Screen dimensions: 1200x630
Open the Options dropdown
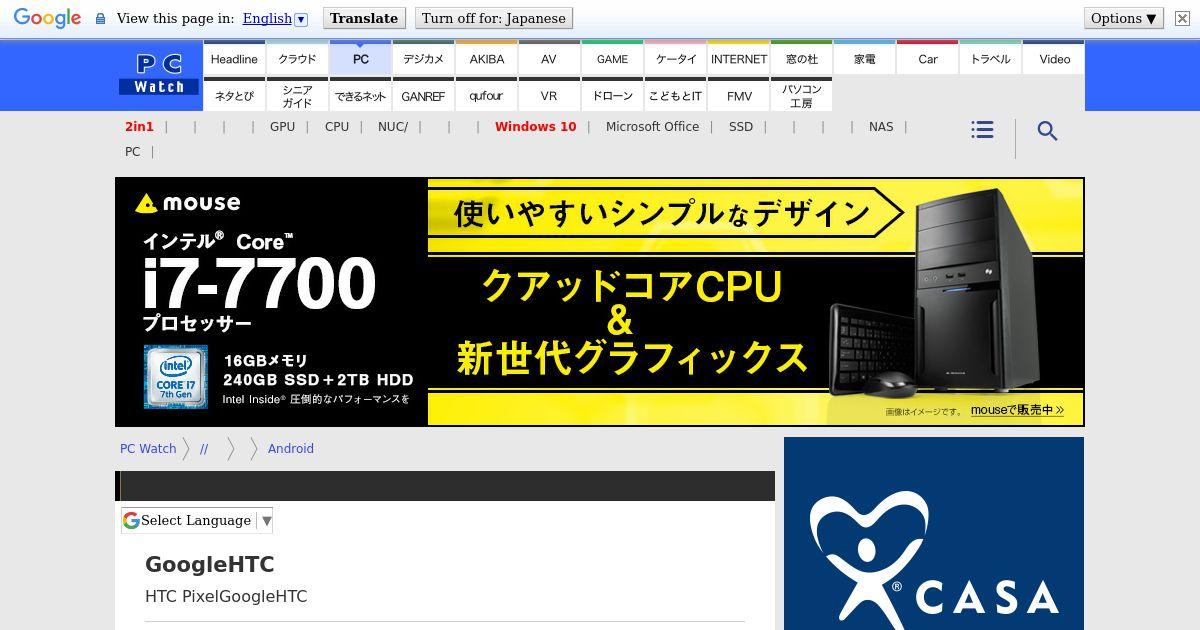pos(1124,18)
